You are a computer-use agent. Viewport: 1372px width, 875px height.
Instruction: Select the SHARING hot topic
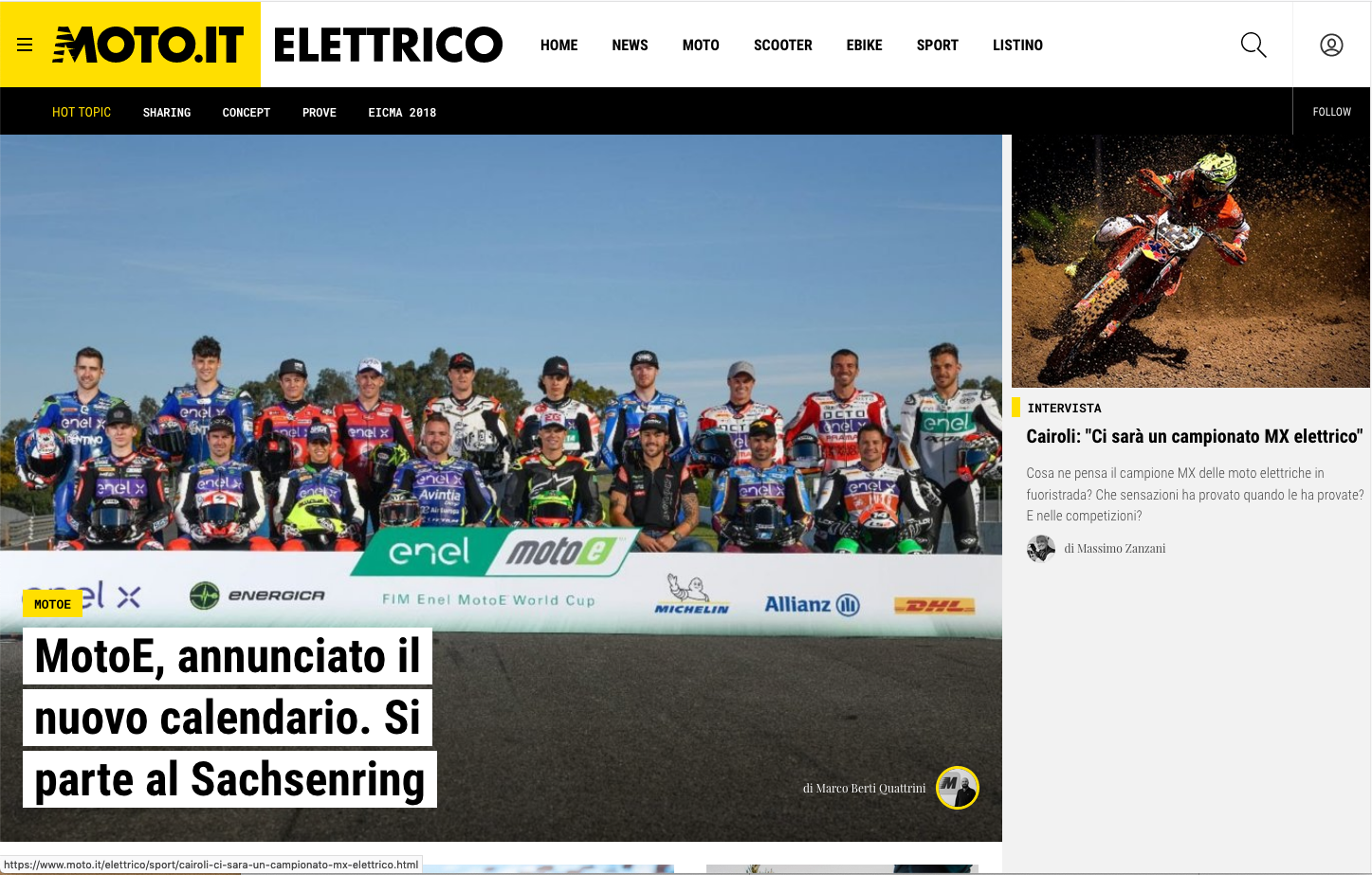pyautogui.click(x=167, y=113)
